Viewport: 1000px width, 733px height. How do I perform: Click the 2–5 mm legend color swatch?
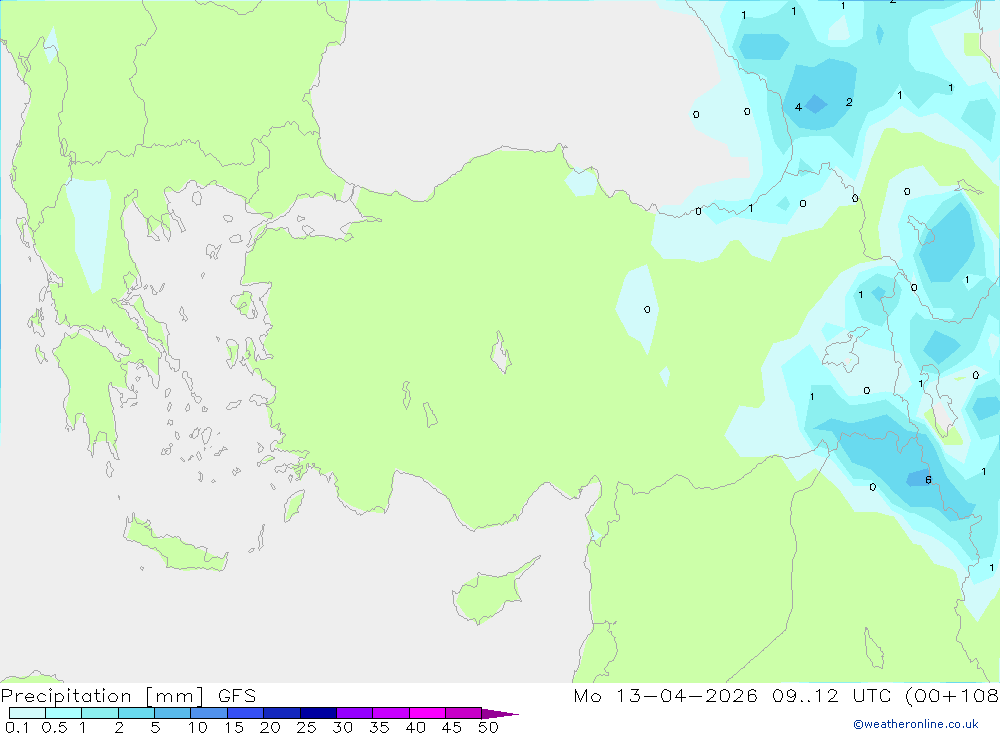coord(136,713)
